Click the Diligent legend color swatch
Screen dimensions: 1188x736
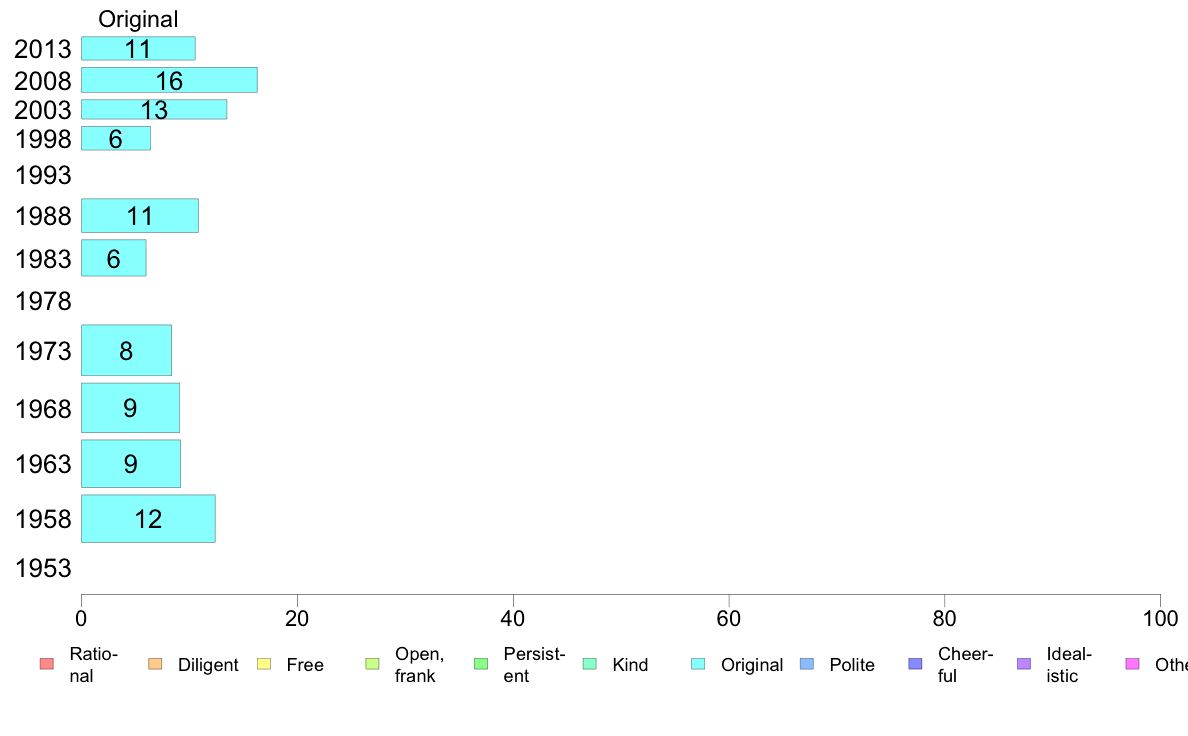click(x=155, y=664)
